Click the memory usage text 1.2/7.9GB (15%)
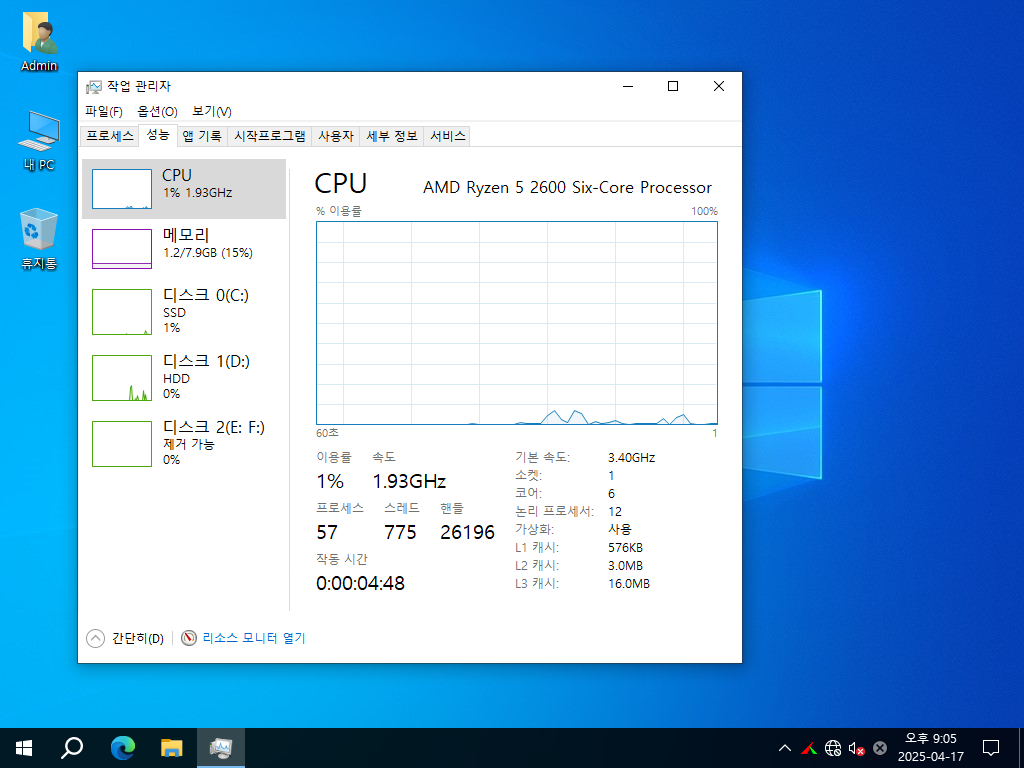 point(208,253)
